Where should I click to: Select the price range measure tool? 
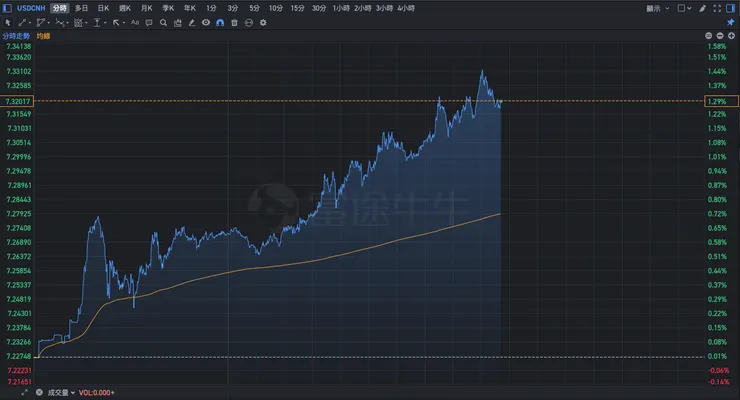pyautogui.click(x=97, y=23)
